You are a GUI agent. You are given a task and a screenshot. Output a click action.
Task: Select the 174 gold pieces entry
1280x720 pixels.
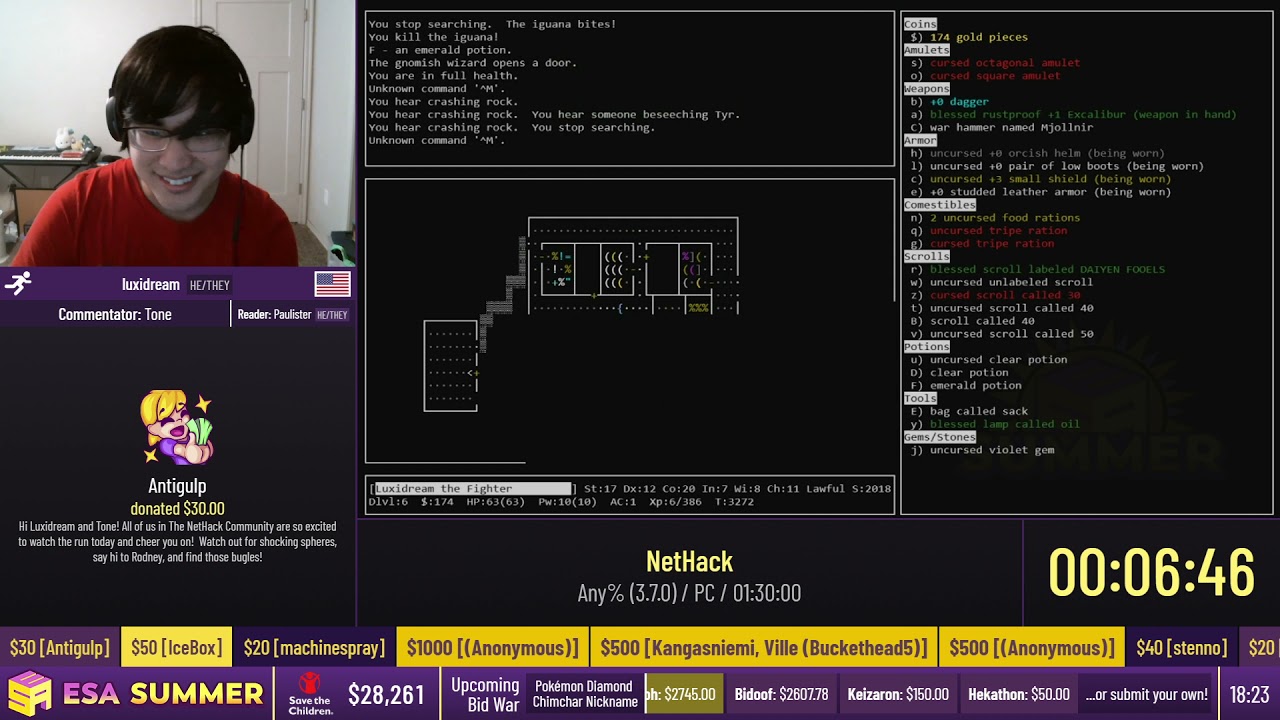pyautogui.click(x=978, y=37)
